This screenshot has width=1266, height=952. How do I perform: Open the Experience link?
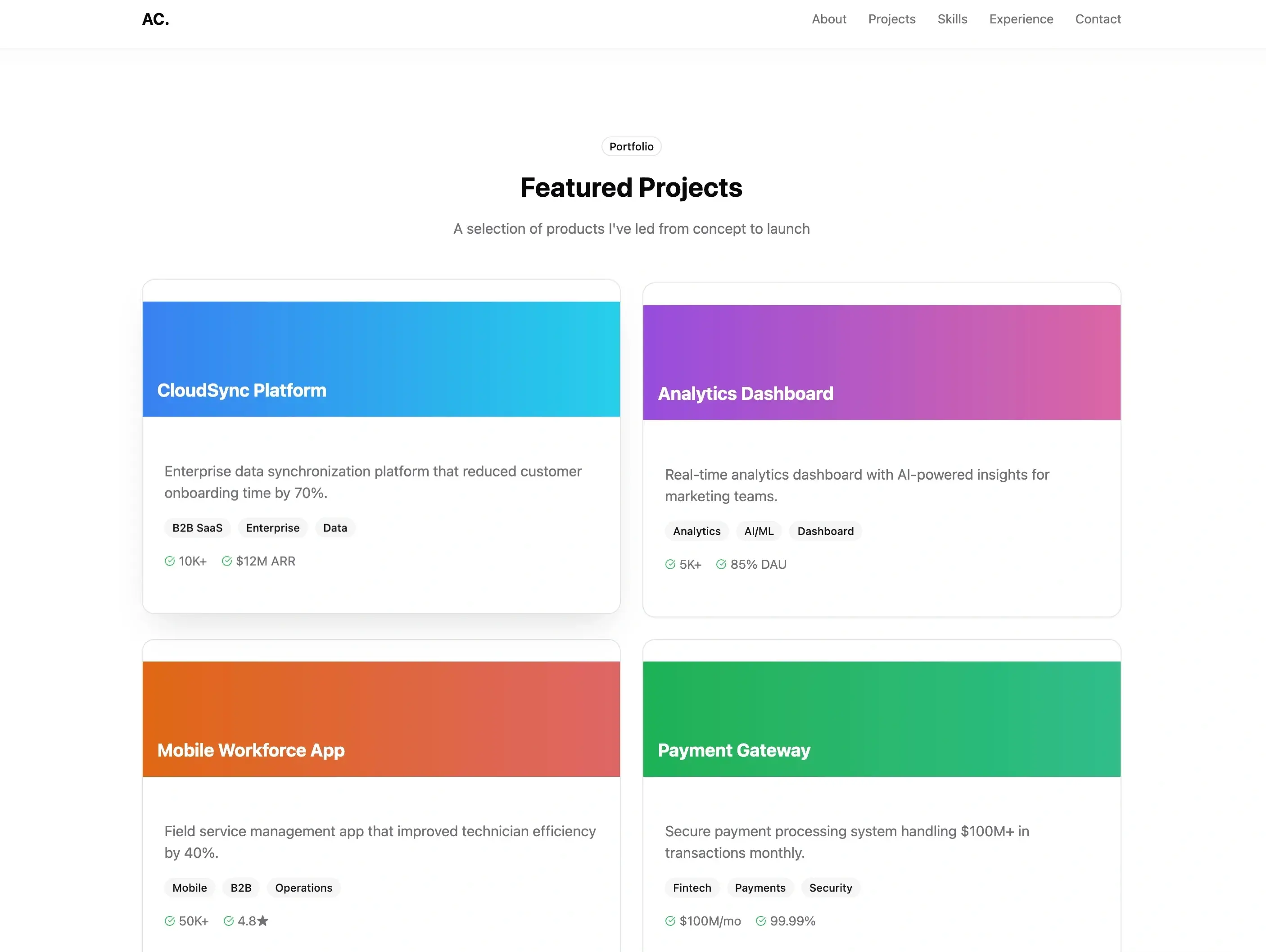click(1021, 19)
